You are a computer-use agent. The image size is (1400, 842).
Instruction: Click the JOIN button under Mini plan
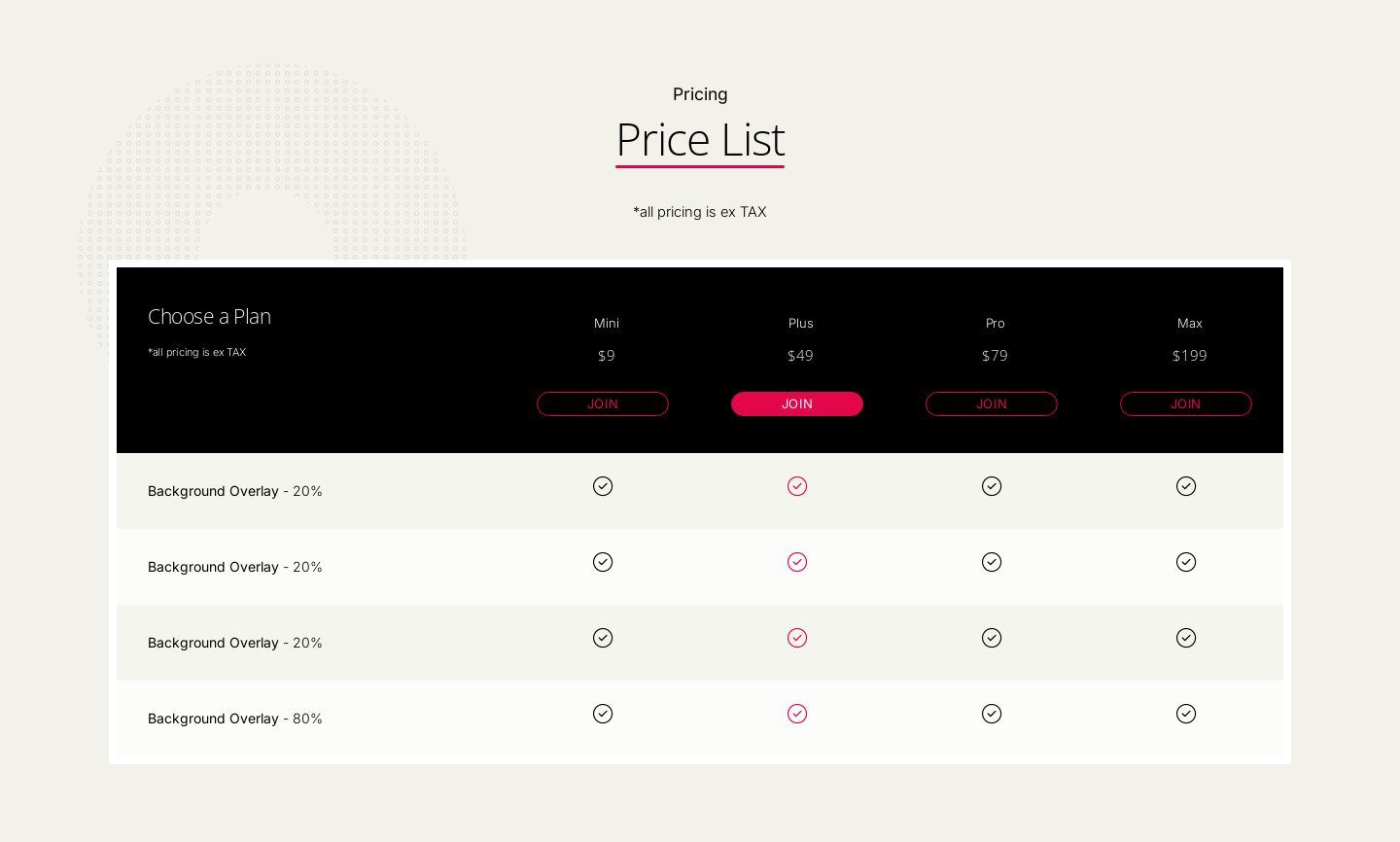(603, 403)
